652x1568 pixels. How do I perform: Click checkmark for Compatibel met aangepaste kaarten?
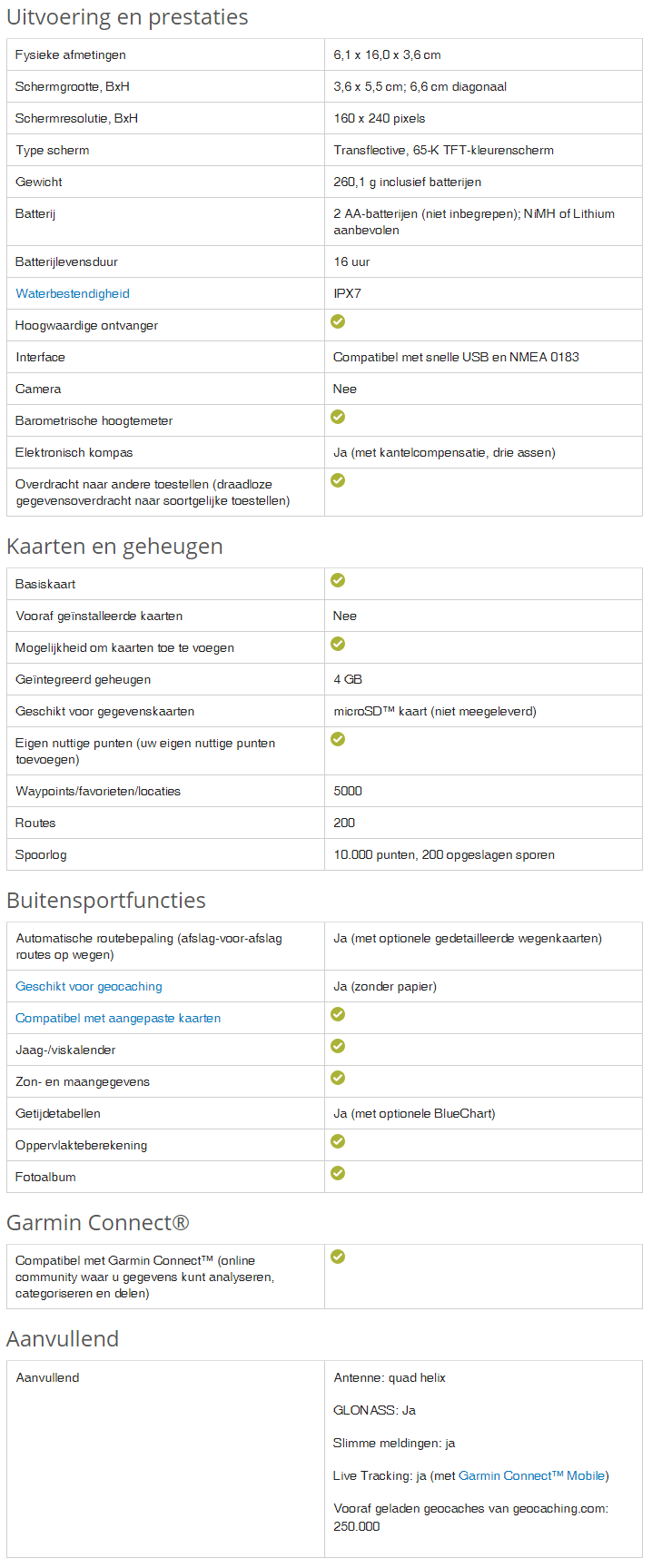(338, 1014)
